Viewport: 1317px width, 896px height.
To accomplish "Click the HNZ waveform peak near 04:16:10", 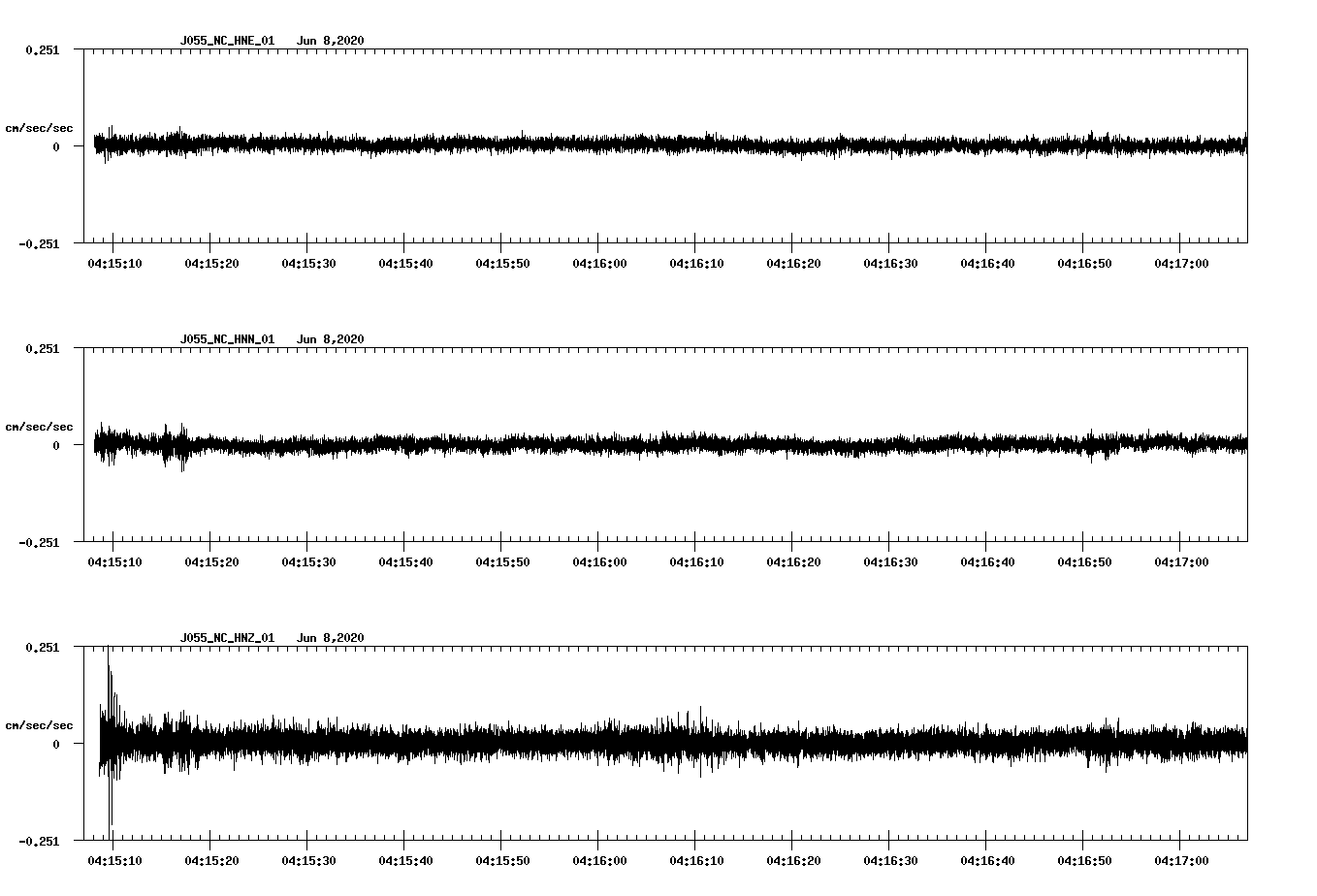I will click(x=698, y=740).
